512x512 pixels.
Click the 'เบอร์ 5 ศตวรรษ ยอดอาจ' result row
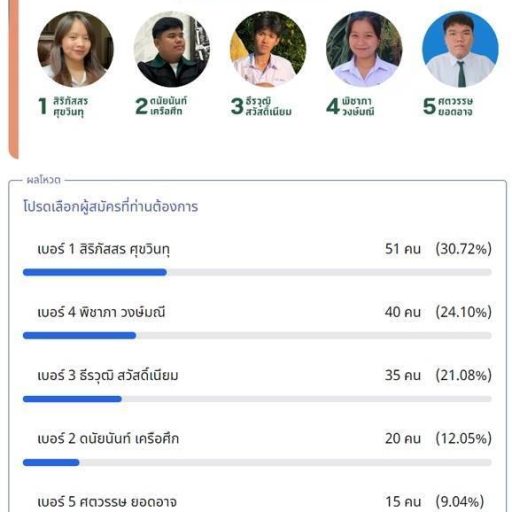(x=257, y=502)
